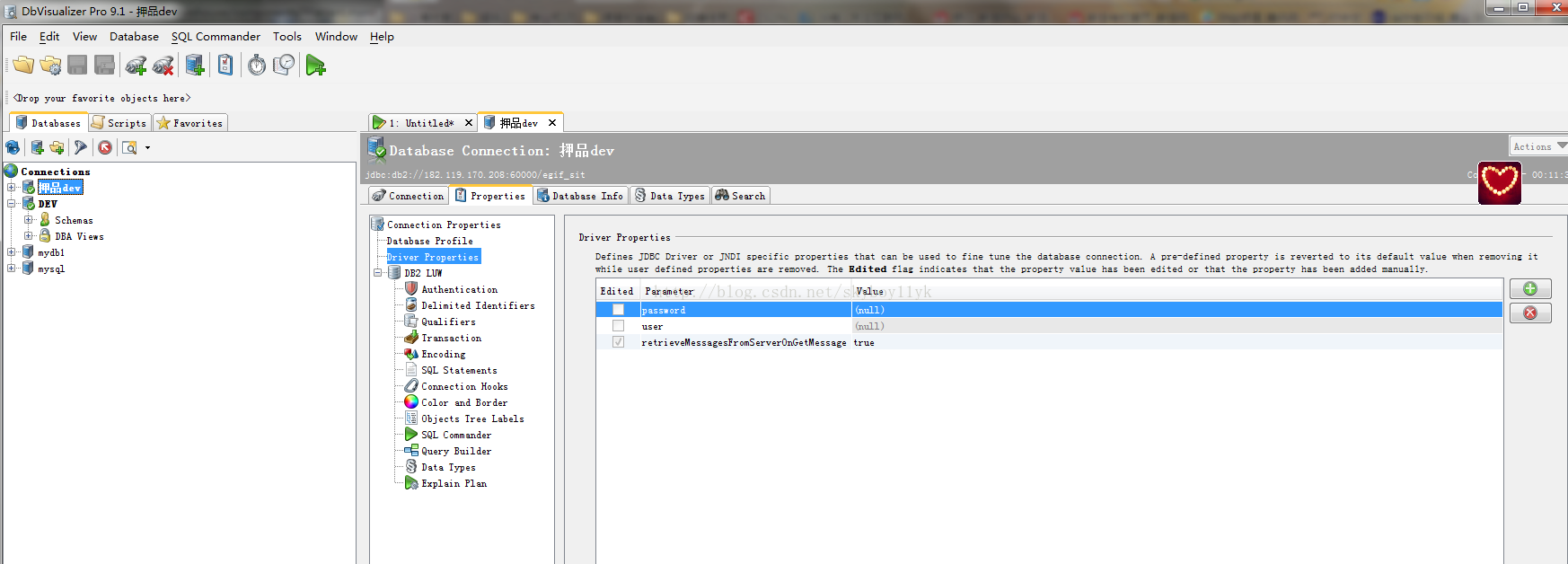Click the stopwatch toolbar icon
The height and width of the screenshot is (564, 1568).
pos(257,65)
